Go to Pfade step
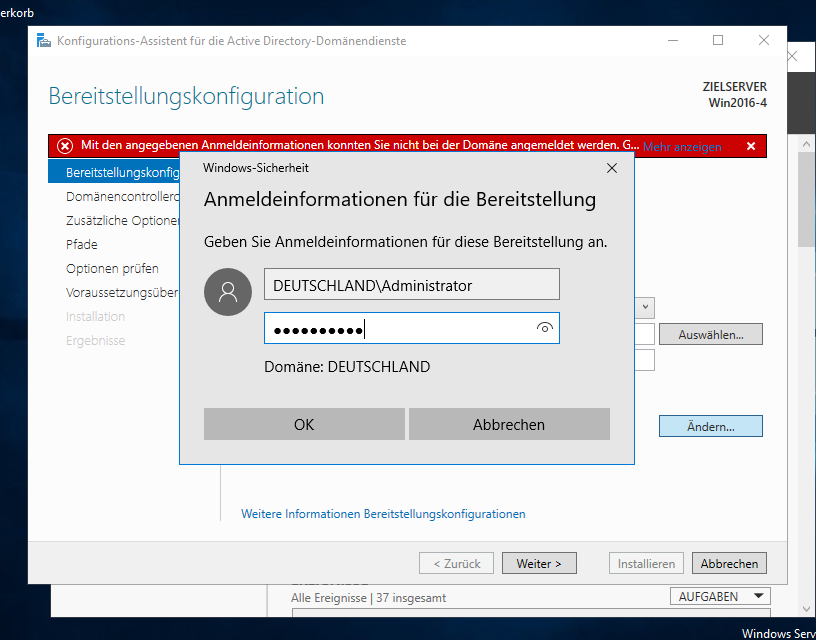816x640 pixels. tap(82, 244)
